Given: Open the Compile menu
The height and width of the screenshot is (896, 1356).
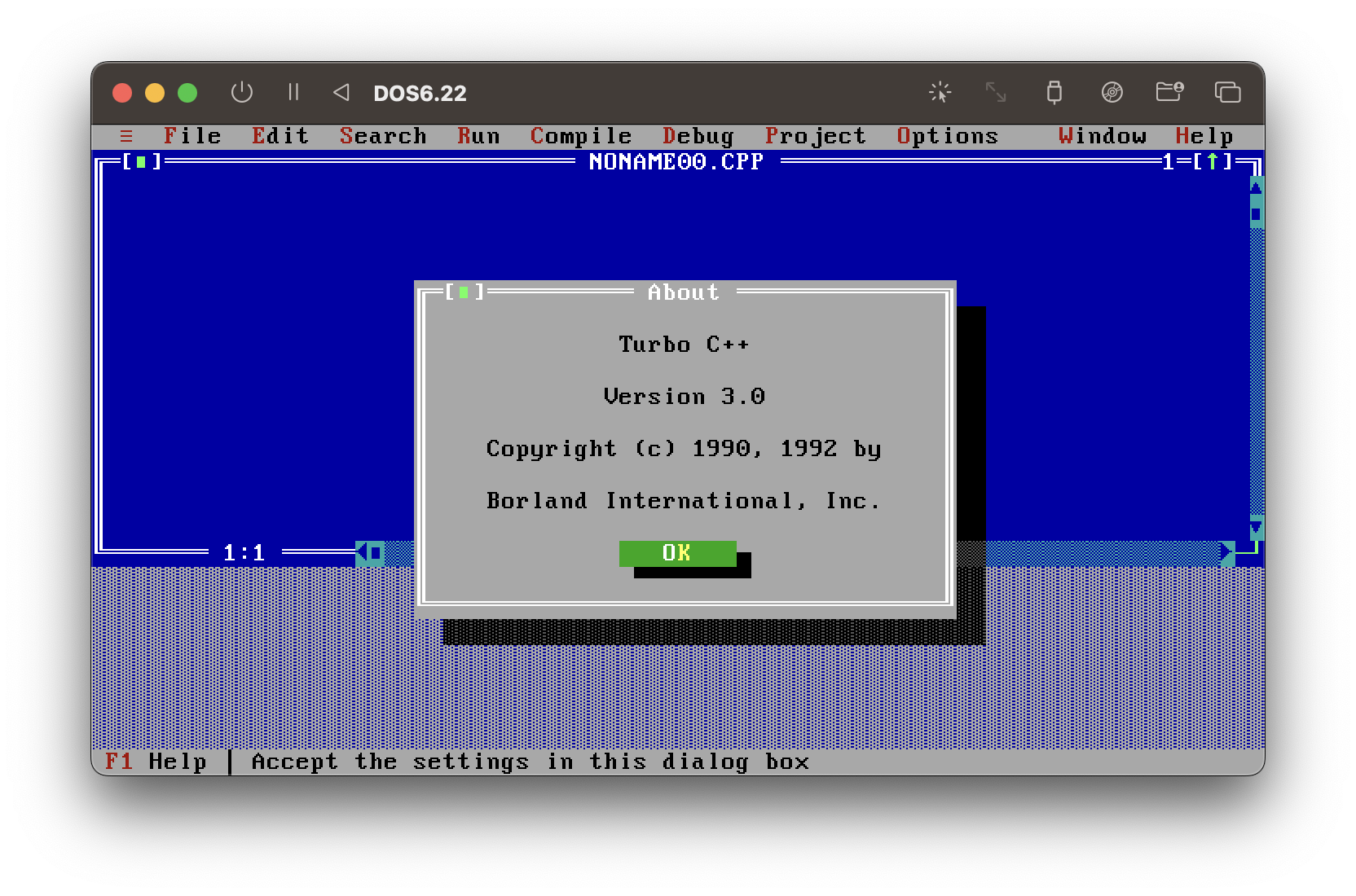Looking at the screenshot, I should 581,136.
